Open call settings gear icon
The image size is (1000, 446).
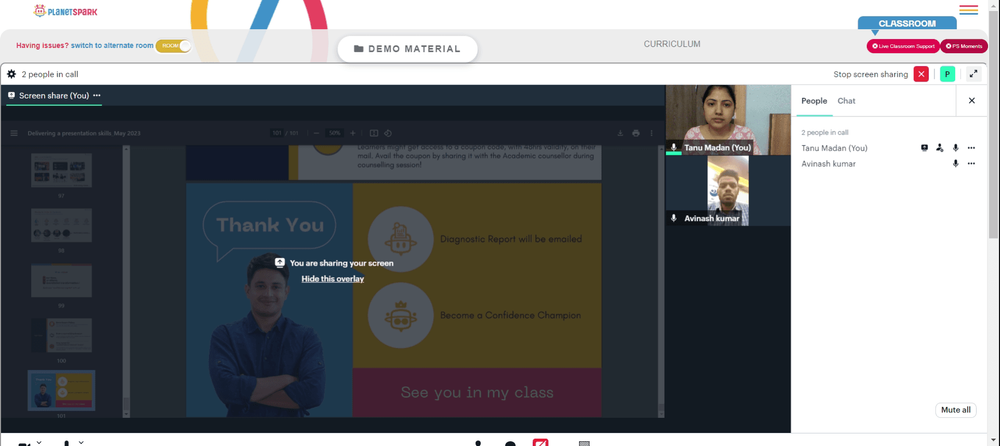coord(11,74)
